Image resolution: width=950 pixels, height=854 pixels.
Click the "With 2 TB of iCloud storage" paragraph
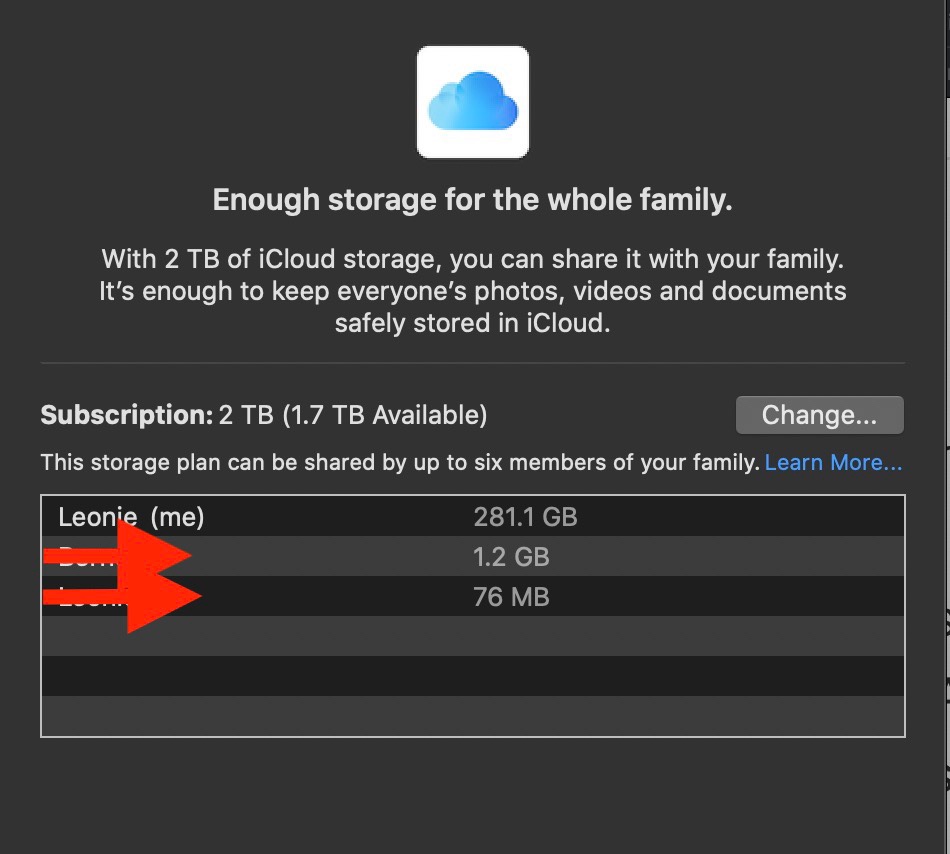click(x=473, y=291)
